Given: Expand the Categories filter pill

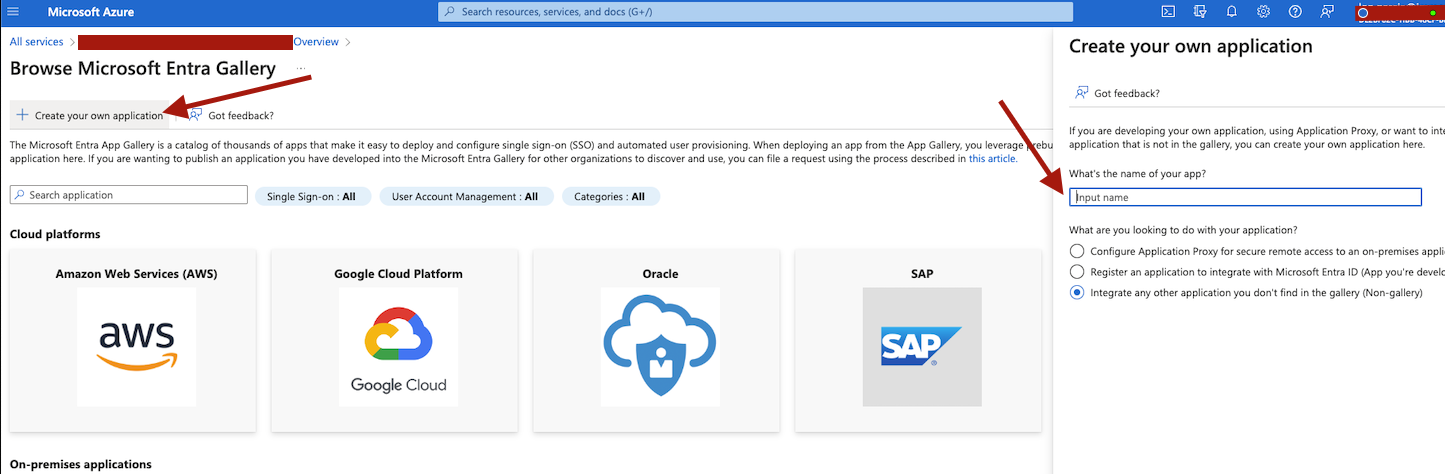Looking at the screenshot, I should click(610, 197).
